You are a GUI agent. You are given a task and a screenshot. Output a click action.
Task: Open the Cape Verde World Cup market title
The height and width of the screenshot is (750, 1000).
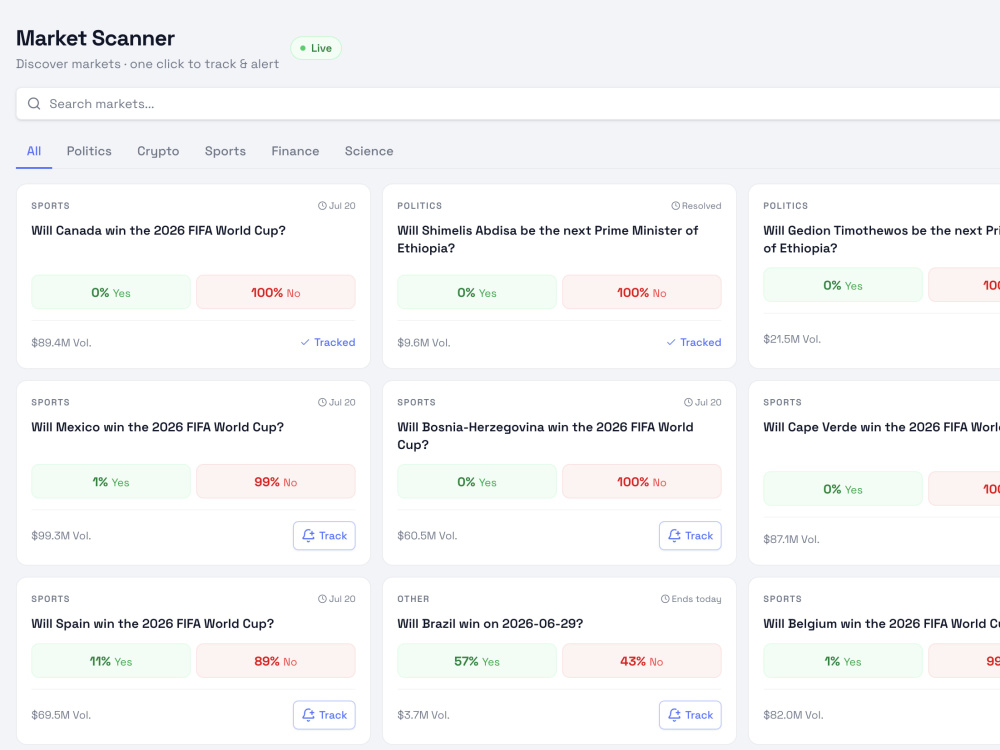coord(881,427)
